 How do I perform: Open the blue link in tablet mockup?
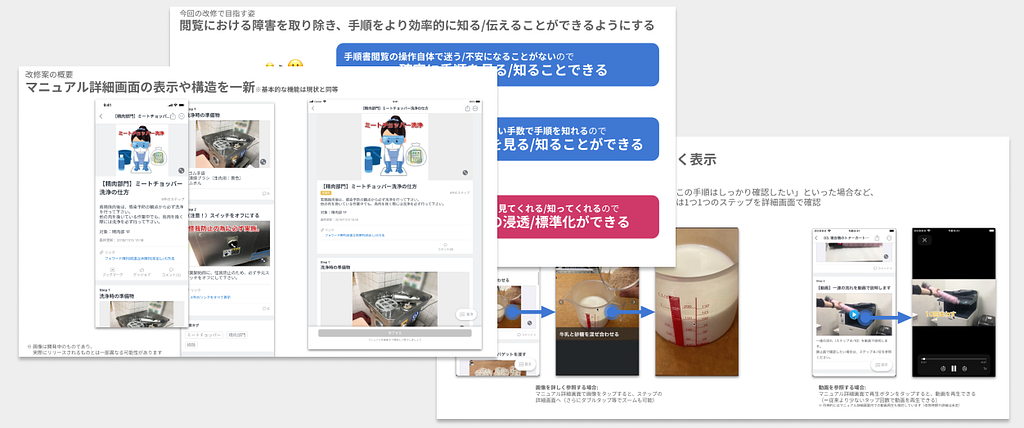click(355, 235)
